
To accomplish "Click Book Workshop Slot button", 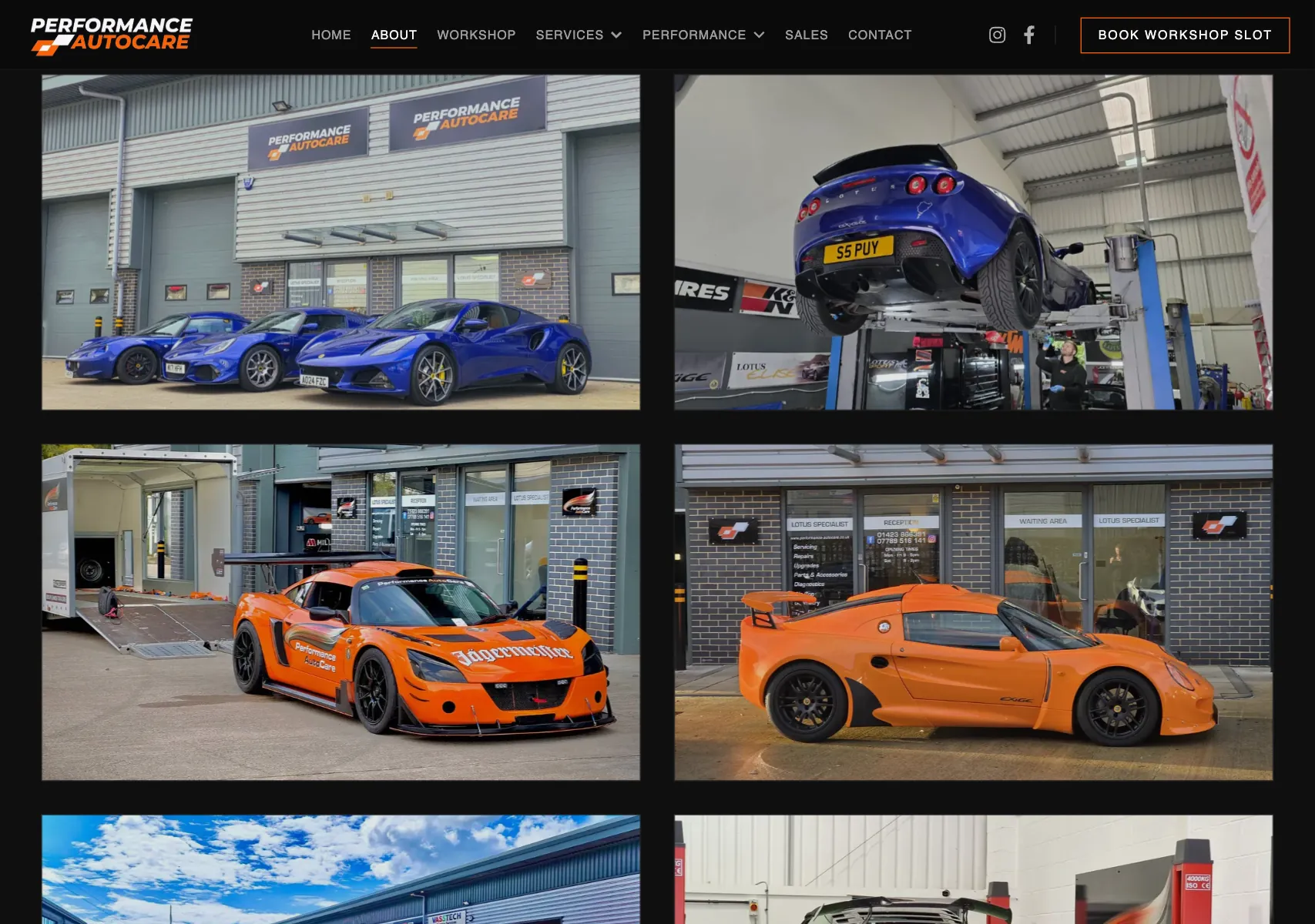I will tap(1185, 35).
